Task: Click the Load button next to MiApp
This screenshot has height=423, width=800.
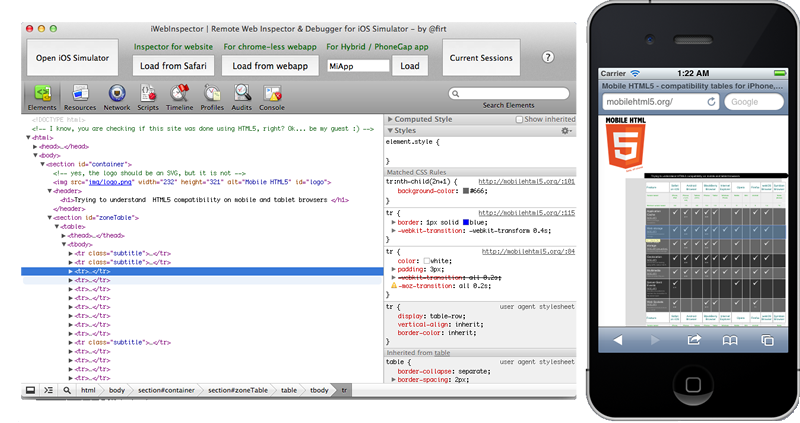Action: pyautogui.click(x=410, y=66)
